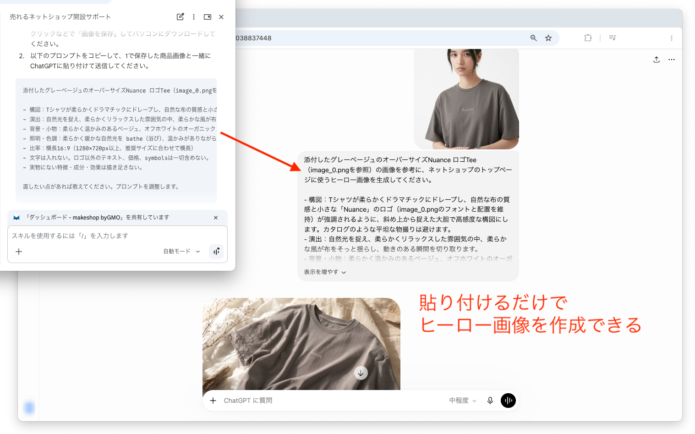Open the 中程度 dropdown in ChatGPT composer

462,400
